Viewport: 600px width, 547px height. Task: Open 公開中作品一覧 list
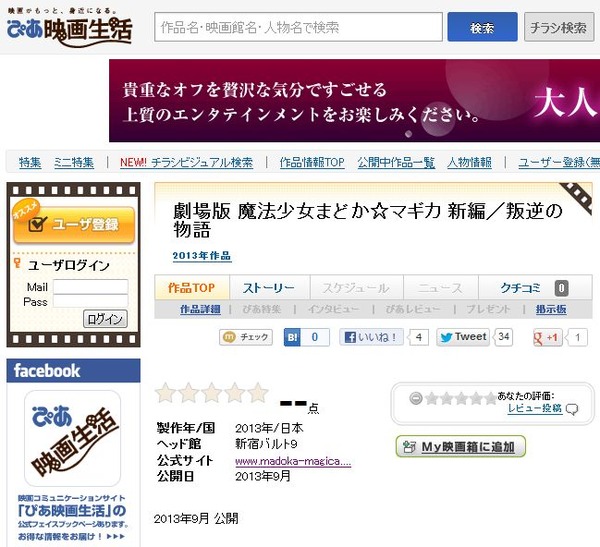[396, 162]
